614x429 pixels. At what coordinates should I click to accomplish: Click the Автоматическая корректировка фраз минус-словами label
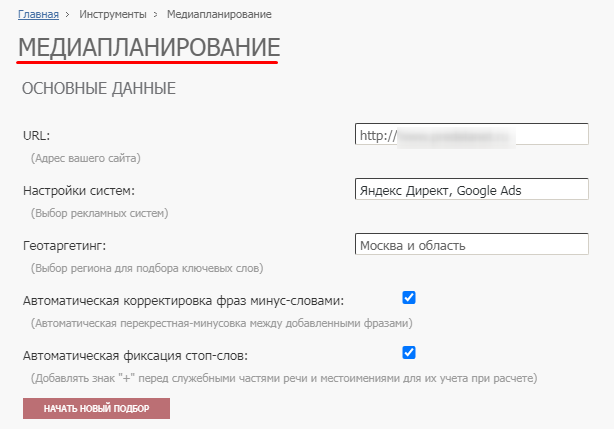tap(183, 300)
